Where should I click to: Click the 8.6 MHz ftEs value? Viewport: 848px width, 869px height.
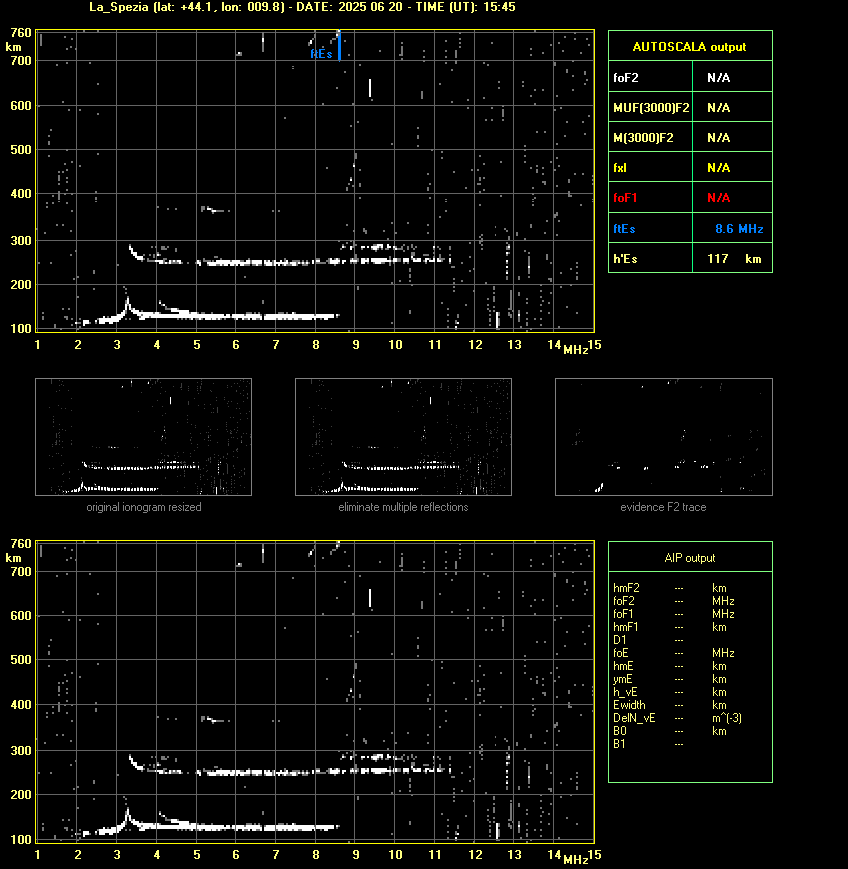pyautogui.click(x=739, y=229)
